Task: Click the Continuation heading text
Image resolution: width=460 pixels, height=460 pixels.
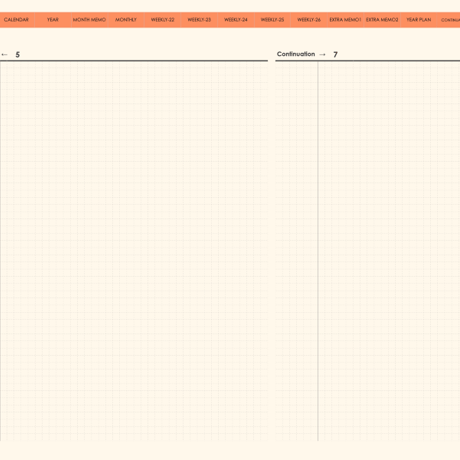Action: [296, 54]
